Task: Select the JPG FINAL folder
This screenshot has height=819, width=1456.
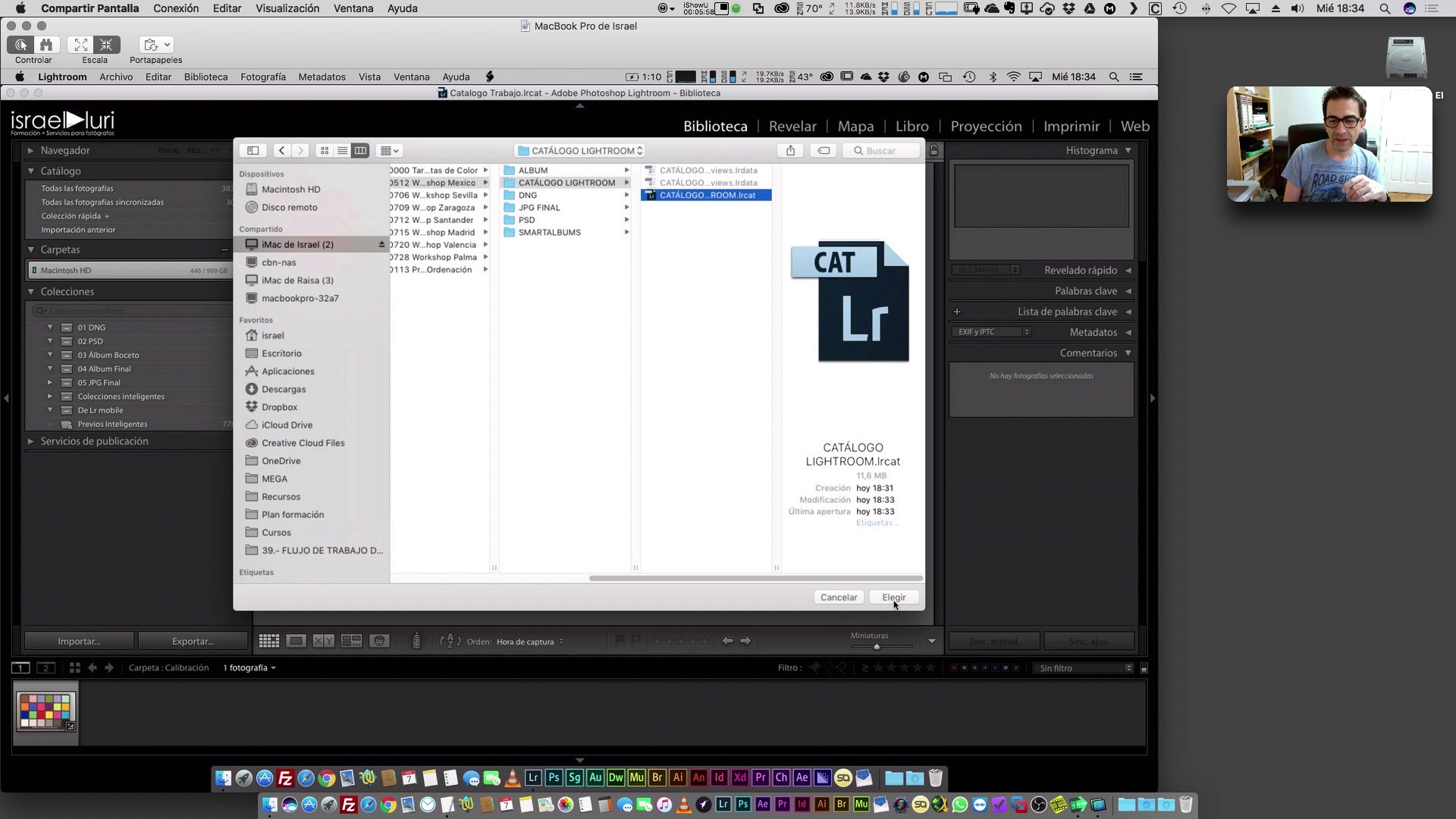Action: tap(539, 208)
